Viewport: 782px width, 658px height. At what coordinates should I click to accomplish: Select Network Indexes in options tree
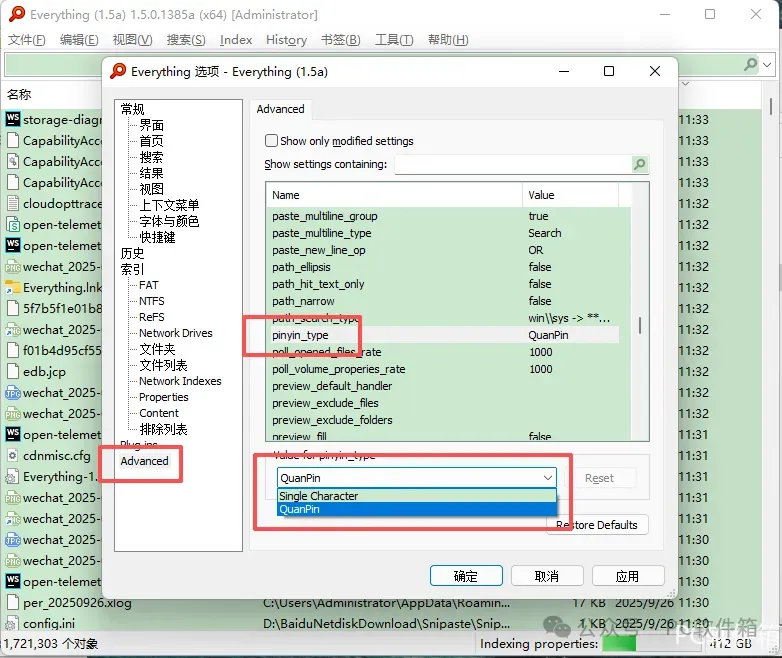(180, 381)
